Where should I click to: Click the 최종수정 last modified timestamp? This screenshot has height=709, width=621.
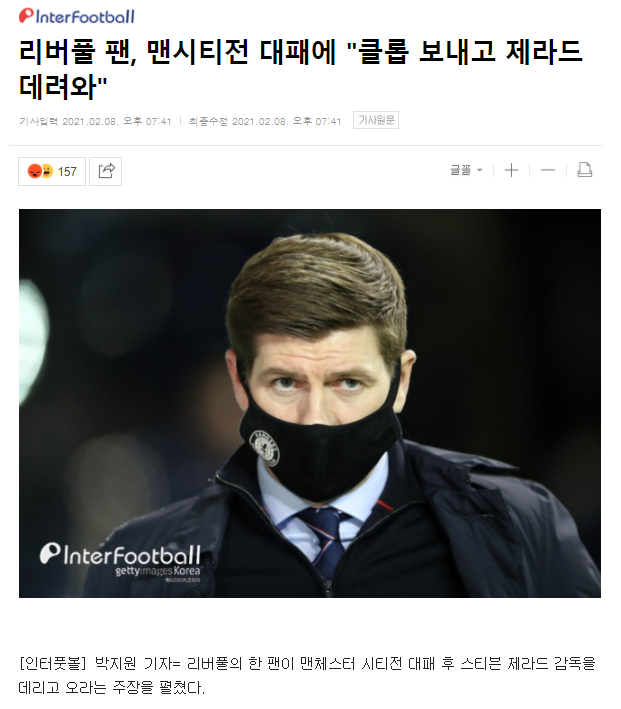[265, 121]
